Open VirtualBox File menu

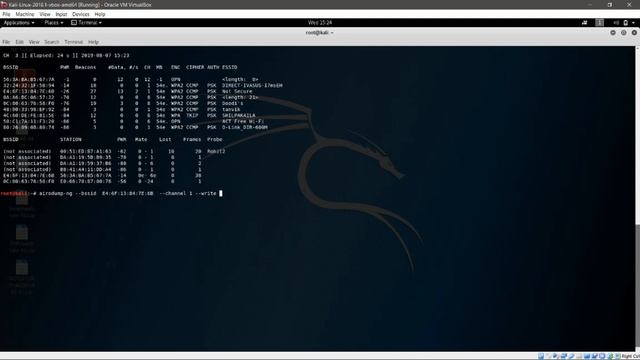(6, 14)
